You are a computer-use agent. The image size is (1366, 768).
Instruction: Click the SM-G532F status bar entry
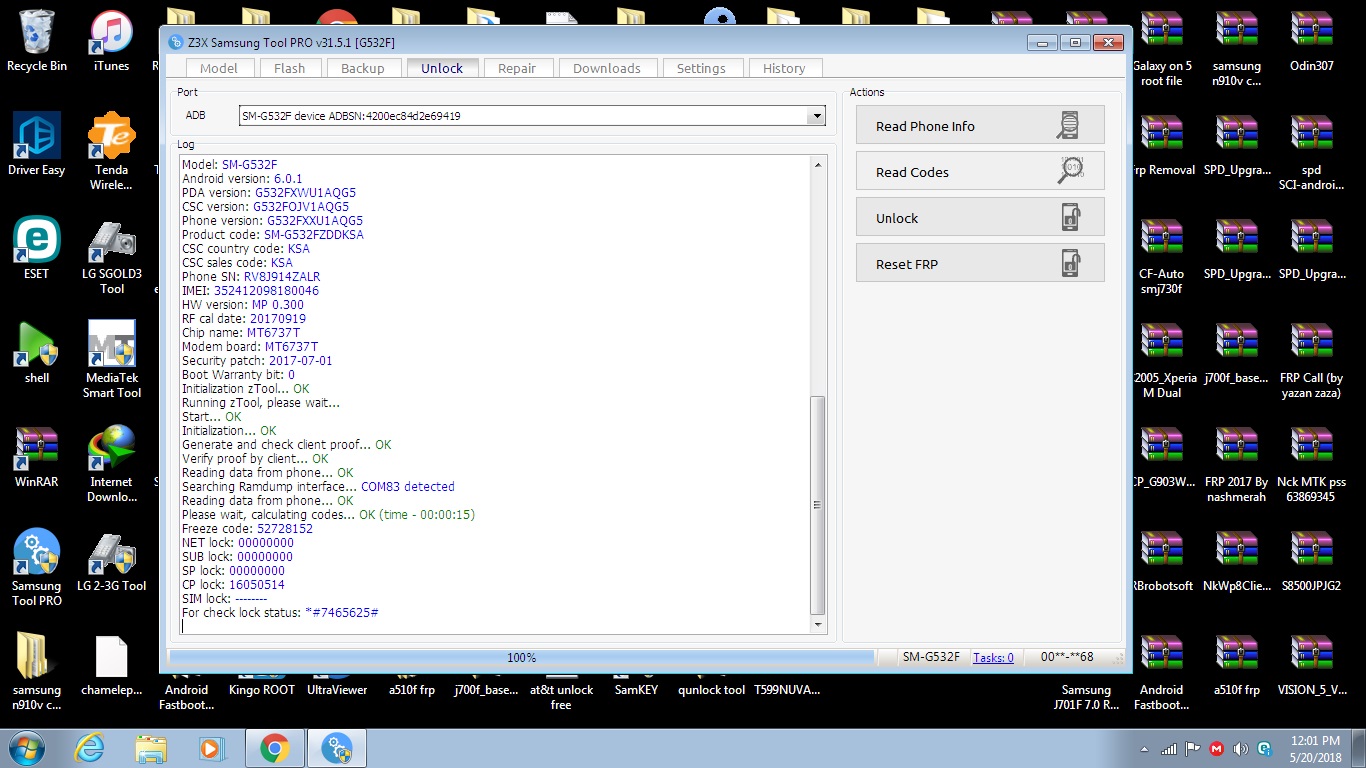[931, 657]
